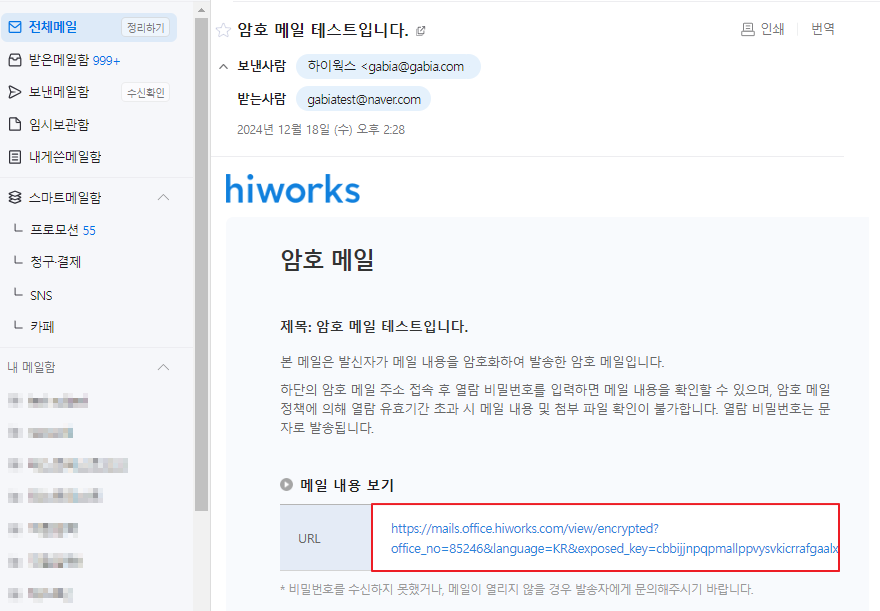The image size is (880, 611).
Task: Click the 암호 메일 heading text
Action: [x=327, y=259]
